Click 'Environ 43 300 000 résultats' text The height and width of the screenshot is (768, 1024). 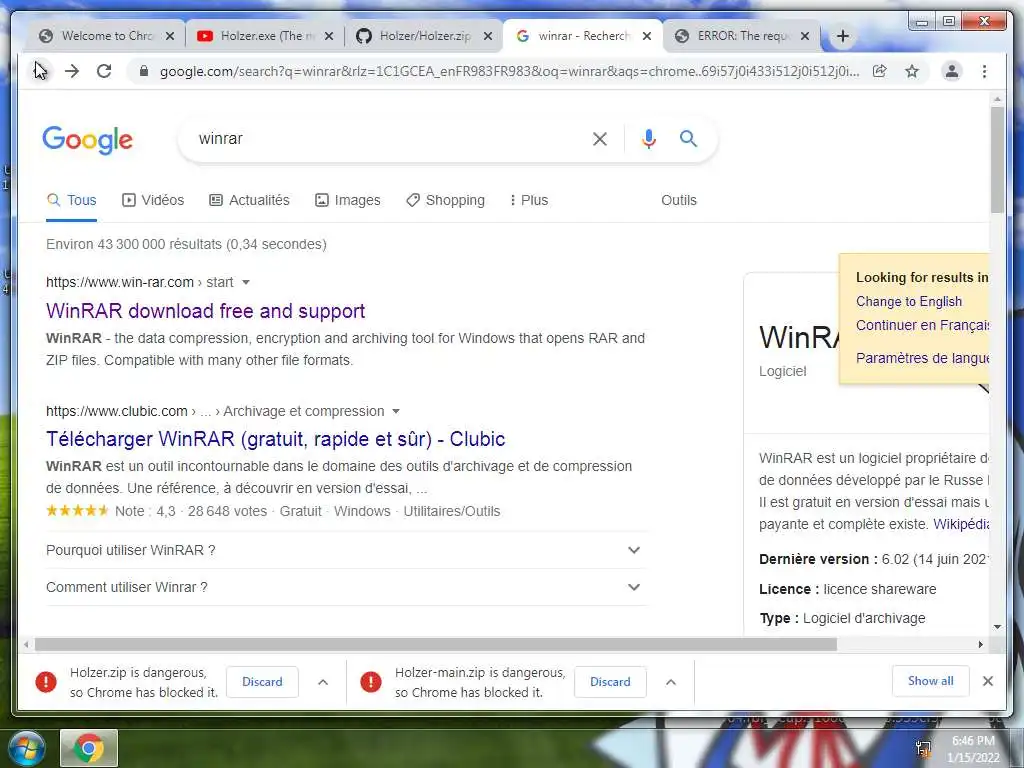click(x=134, y=244)
